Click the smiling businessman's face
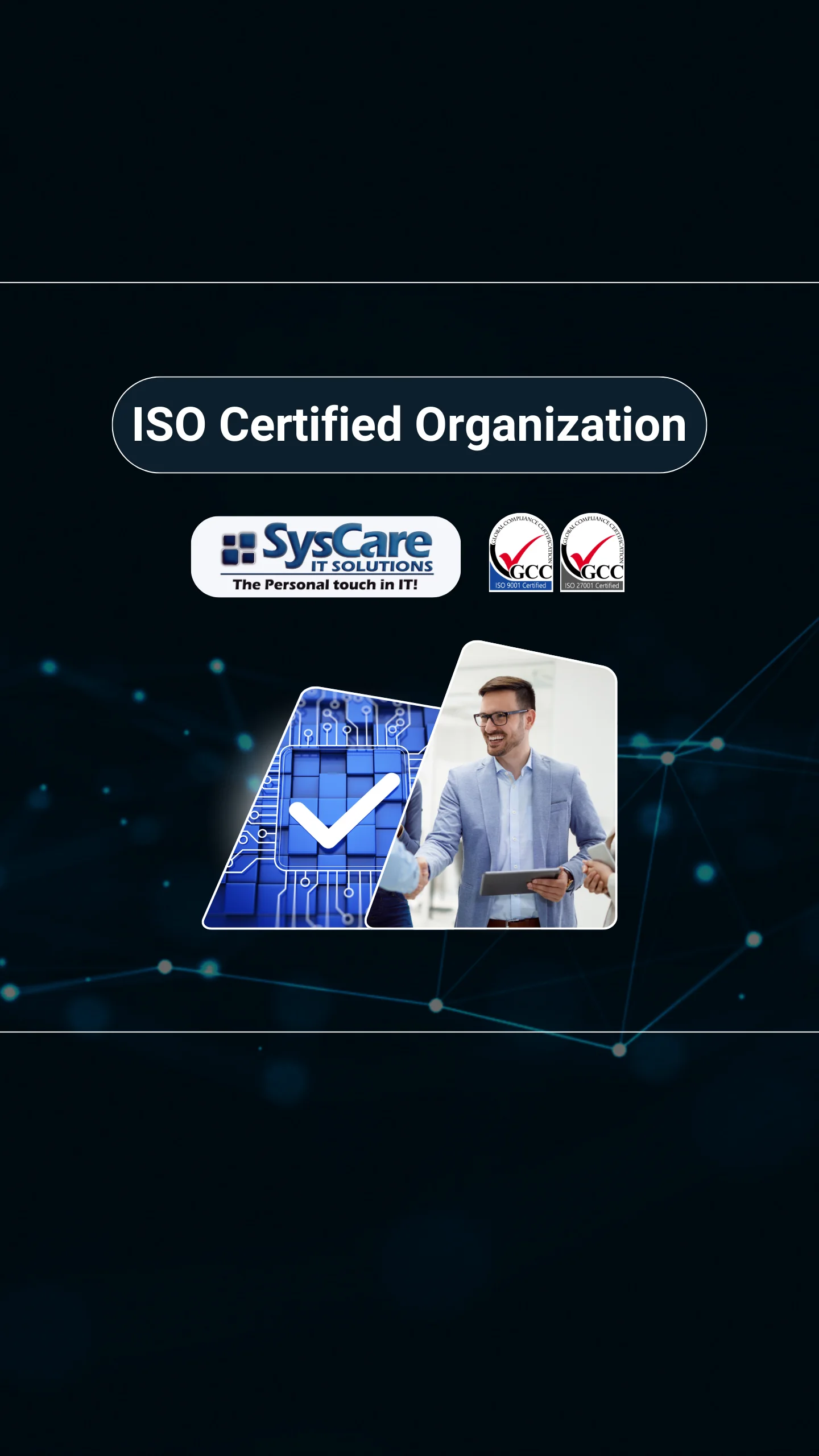 (x=502, y=719)
